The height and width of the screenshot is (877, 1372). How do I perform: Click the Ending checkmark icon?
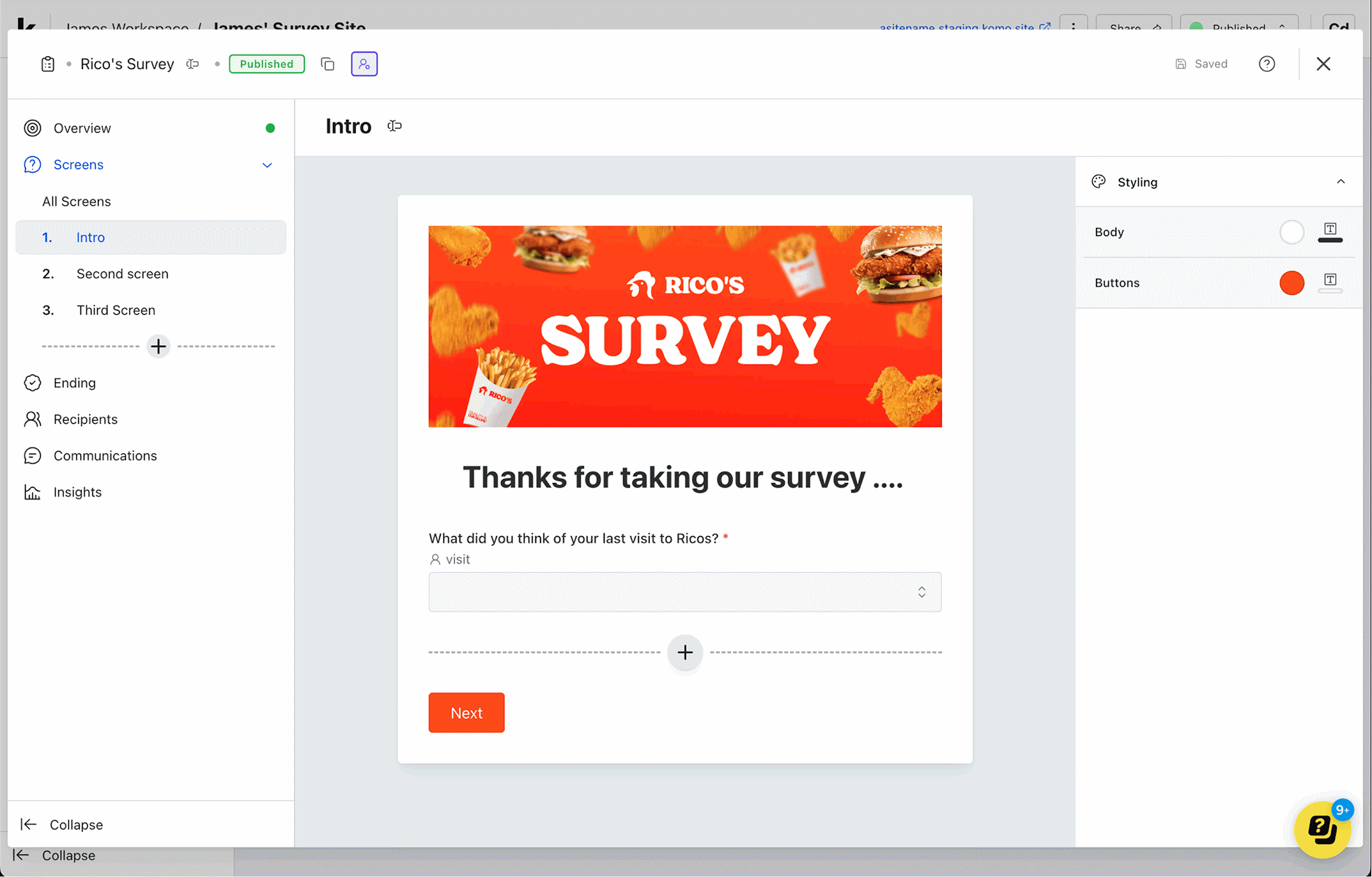[32, 383]
